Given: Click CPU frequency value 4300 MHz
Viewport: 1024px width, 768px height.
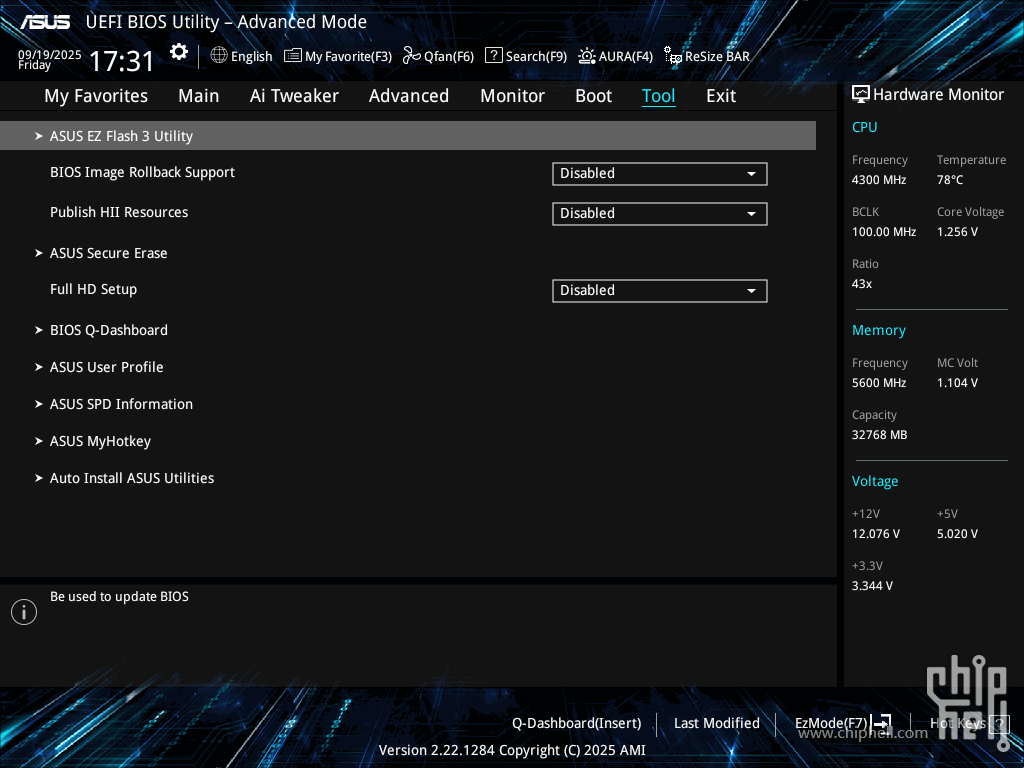Looking at the screenshot, I should (878, 180).
